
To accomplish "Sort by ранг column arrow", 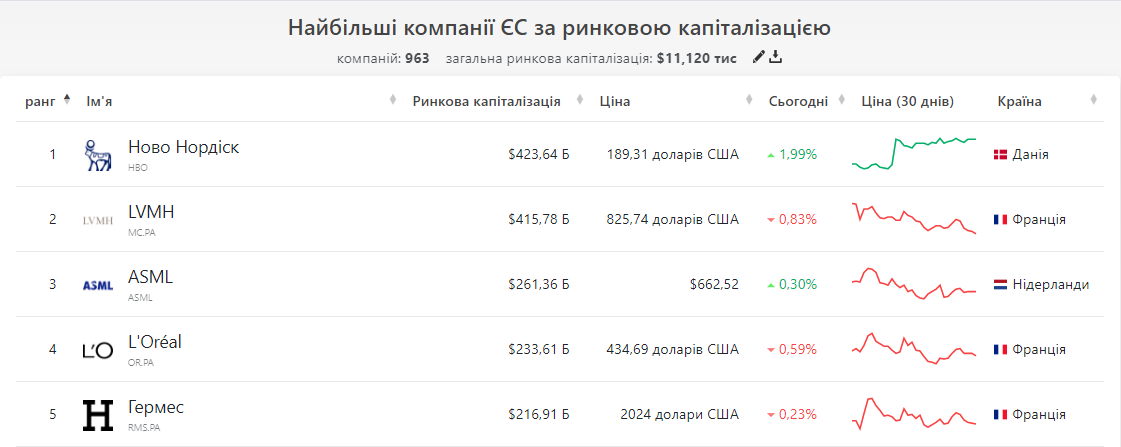I will coord(67,100).
